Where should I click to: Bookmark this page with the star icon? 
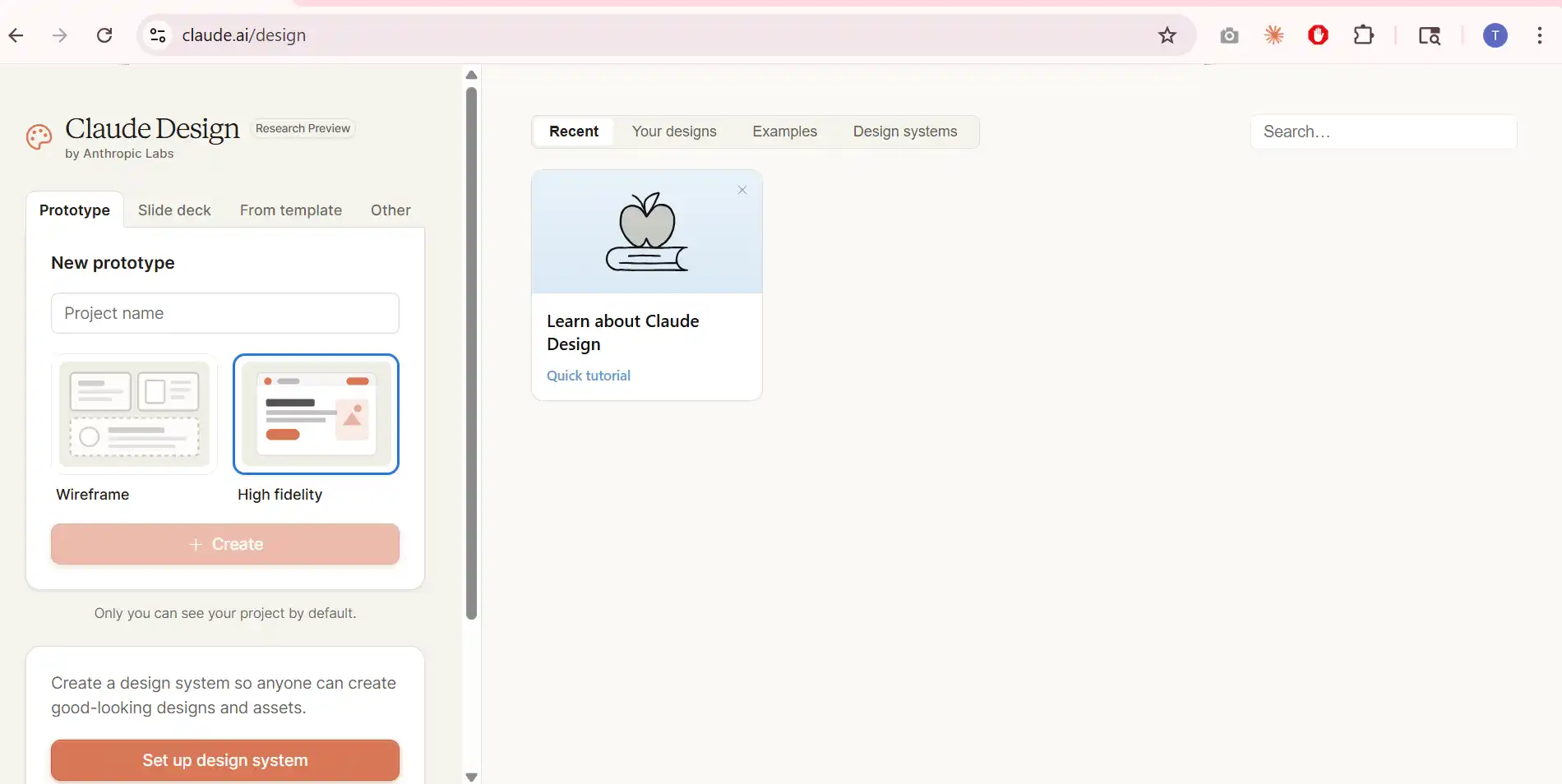click(1167, 35)
